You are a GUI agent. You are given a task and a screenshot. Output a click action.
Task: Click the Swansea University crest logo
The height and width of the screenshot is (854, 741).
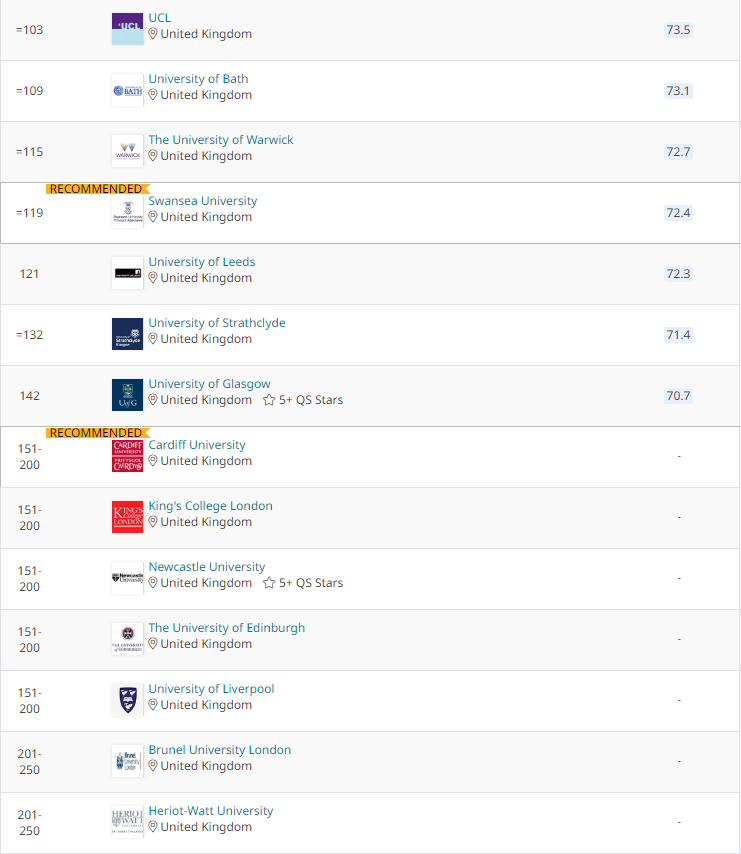[x=127, y=212]
